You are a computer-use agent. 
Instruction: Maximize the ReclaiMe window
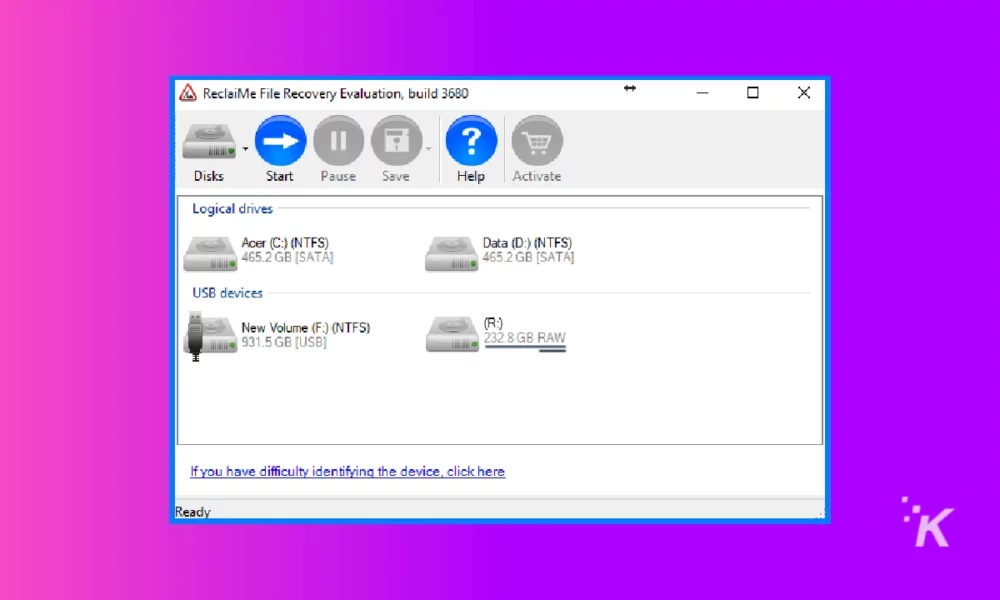(753, 93)
